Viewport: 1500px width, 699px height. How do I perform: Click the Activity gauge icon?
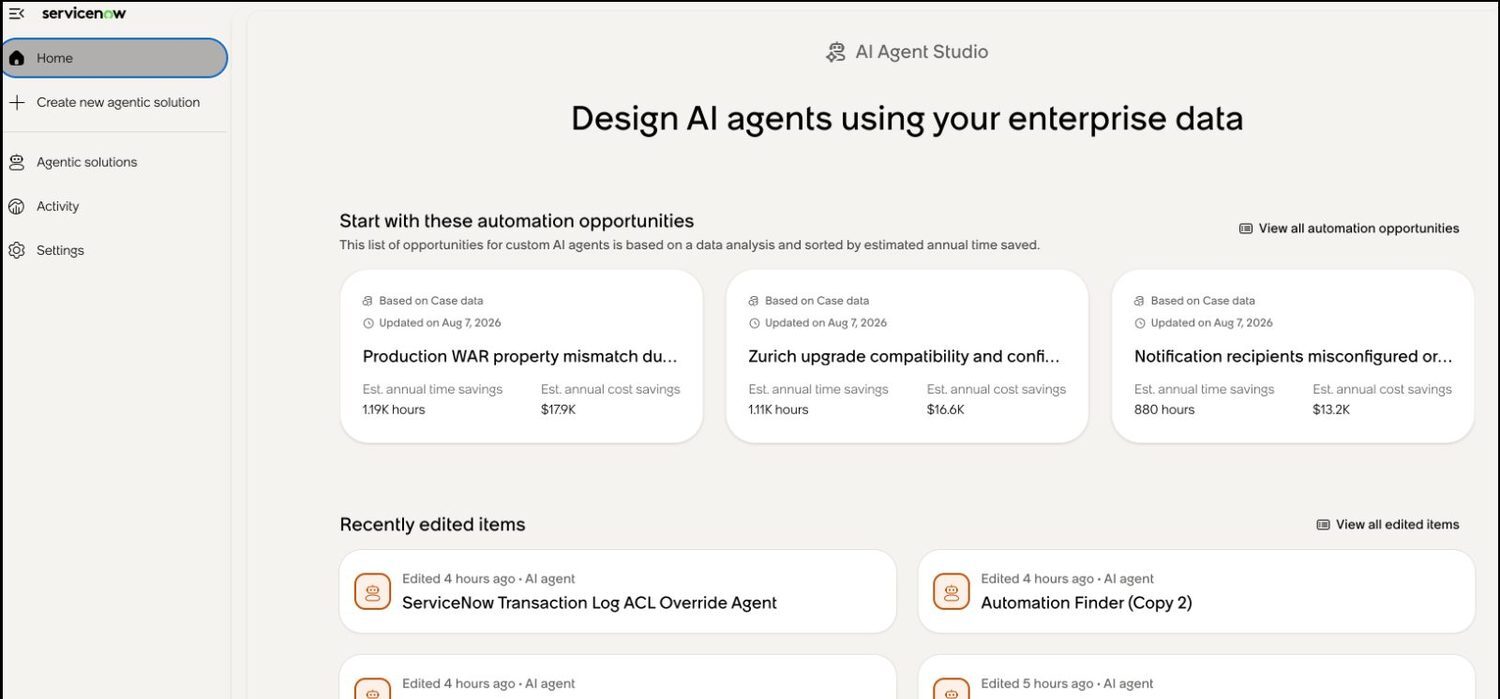click(x=16, y=206)
